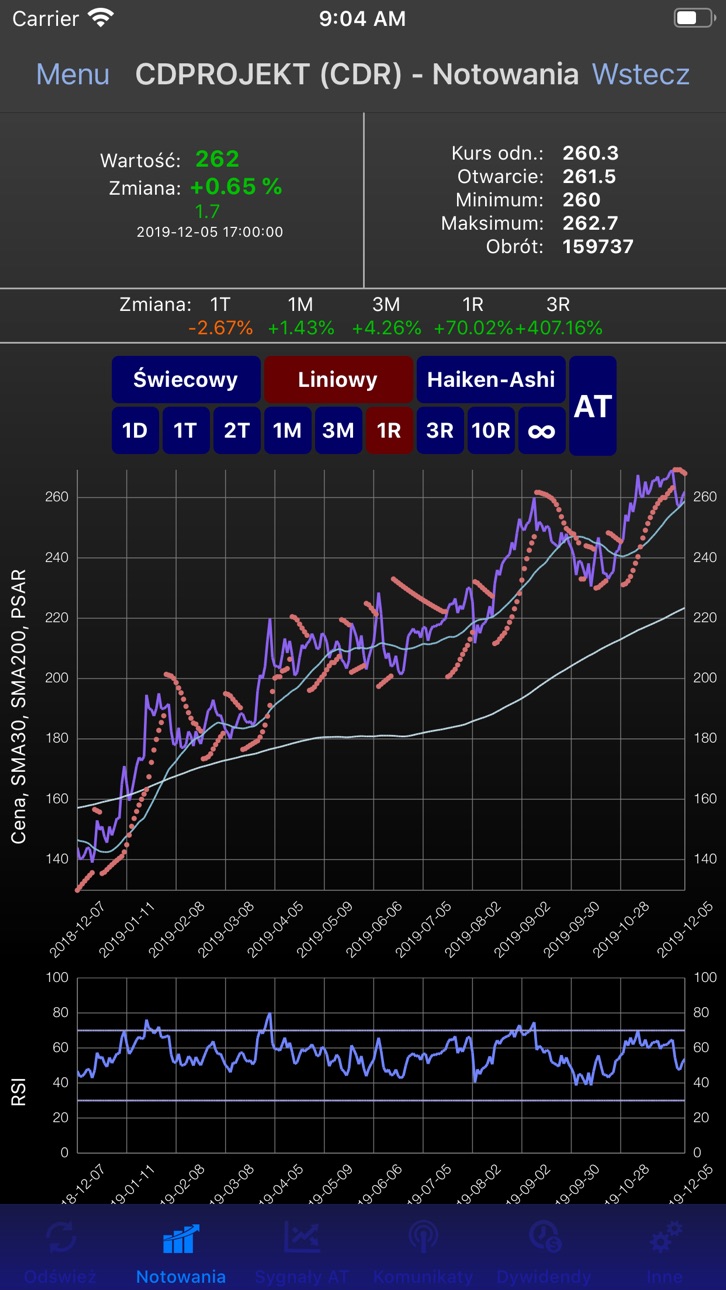Tap the price line chart area

pos(380,678)
